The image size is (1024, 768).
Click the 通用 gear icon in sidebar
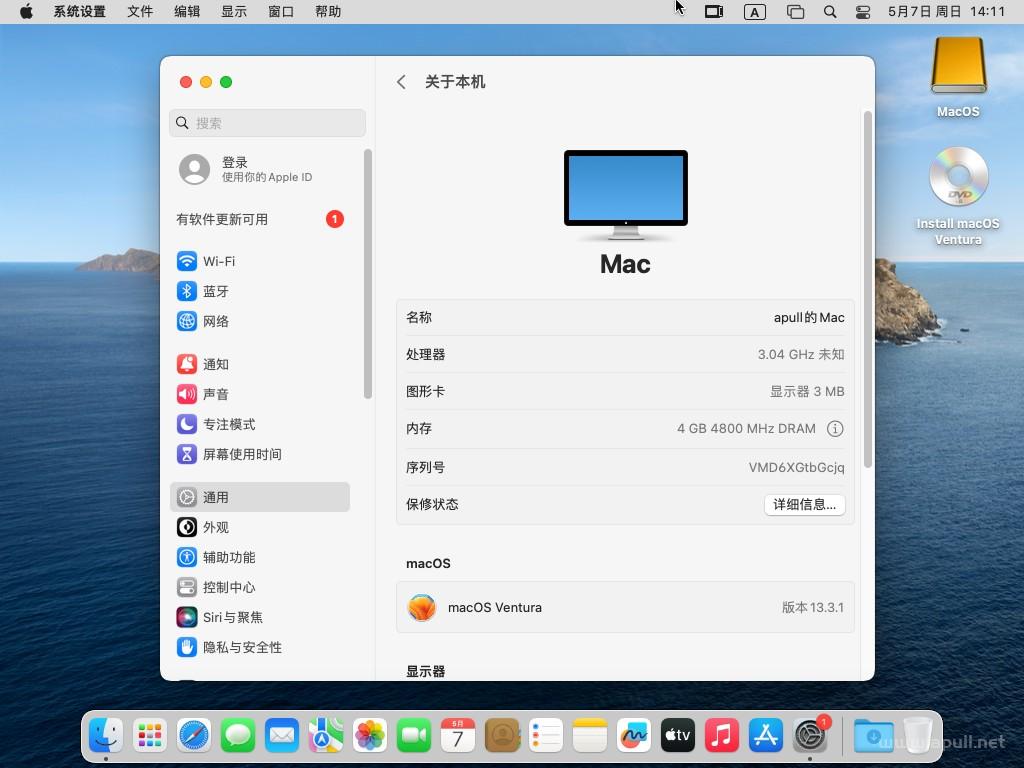pyautogui.click(x=187, y=498)
